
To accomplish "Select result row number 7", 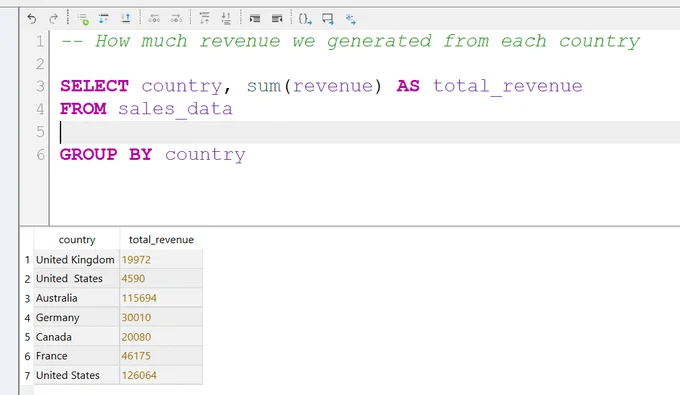I will tap(27, 375).
